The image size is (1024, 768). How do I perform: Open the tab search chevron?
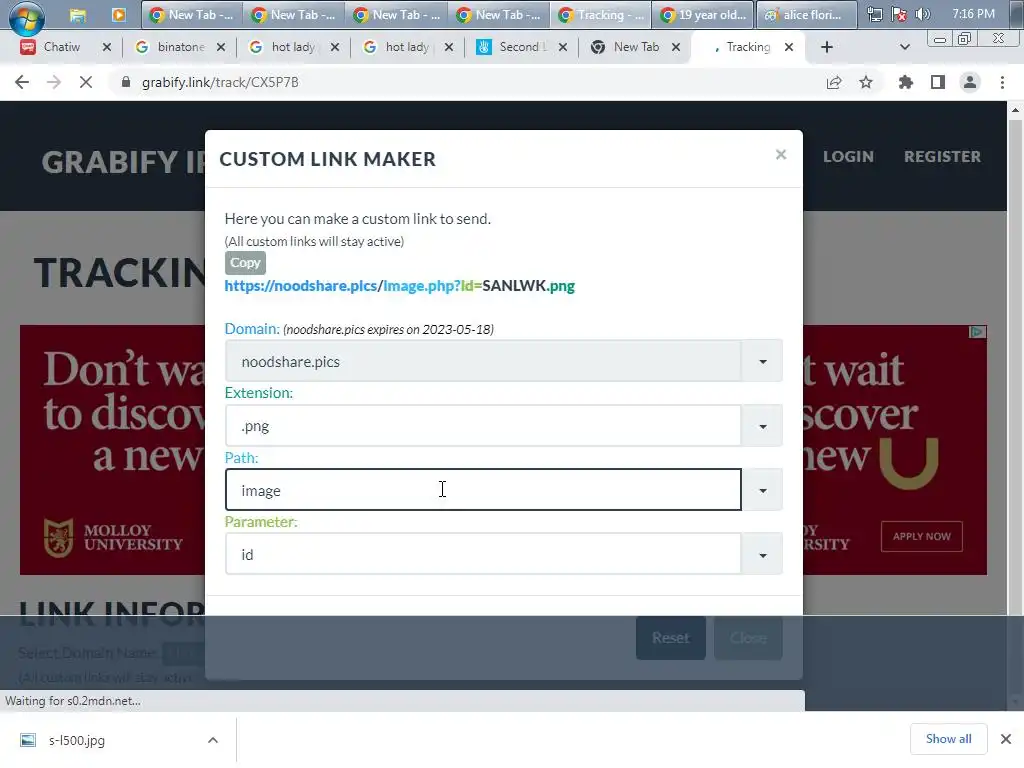(904, 47)
